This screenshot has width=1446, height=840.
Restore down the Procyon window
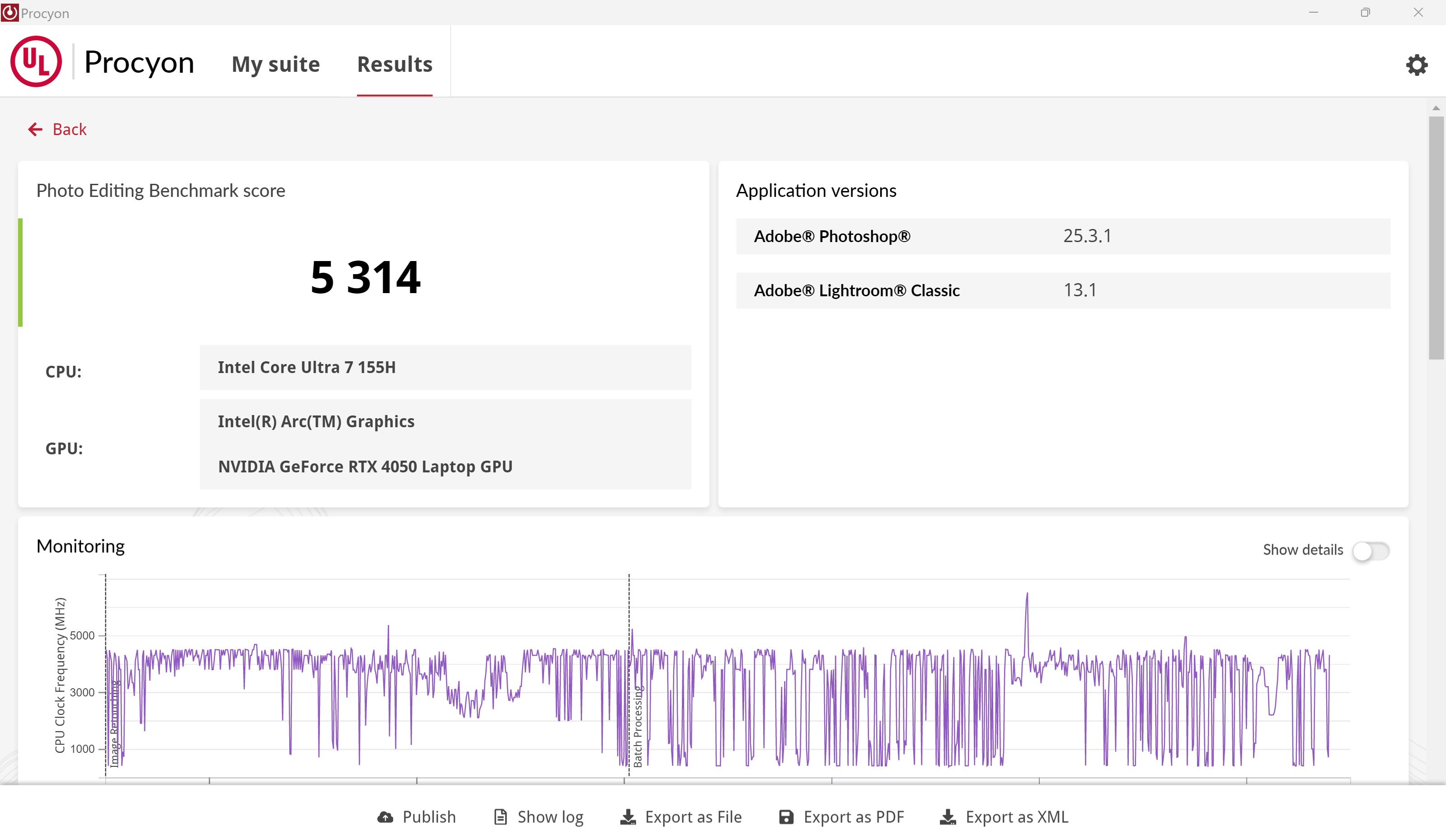[1365, 13]
